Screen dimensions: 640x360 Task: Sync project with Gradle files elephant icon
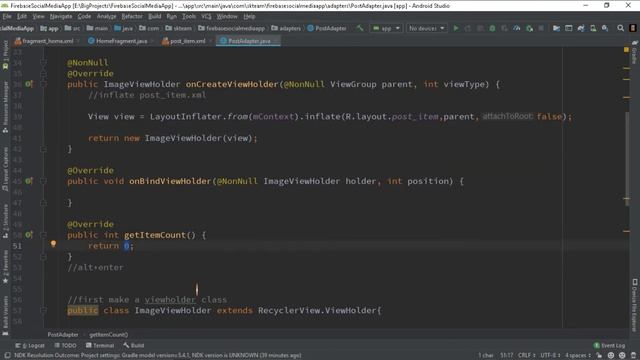click(x=581, y=28)
